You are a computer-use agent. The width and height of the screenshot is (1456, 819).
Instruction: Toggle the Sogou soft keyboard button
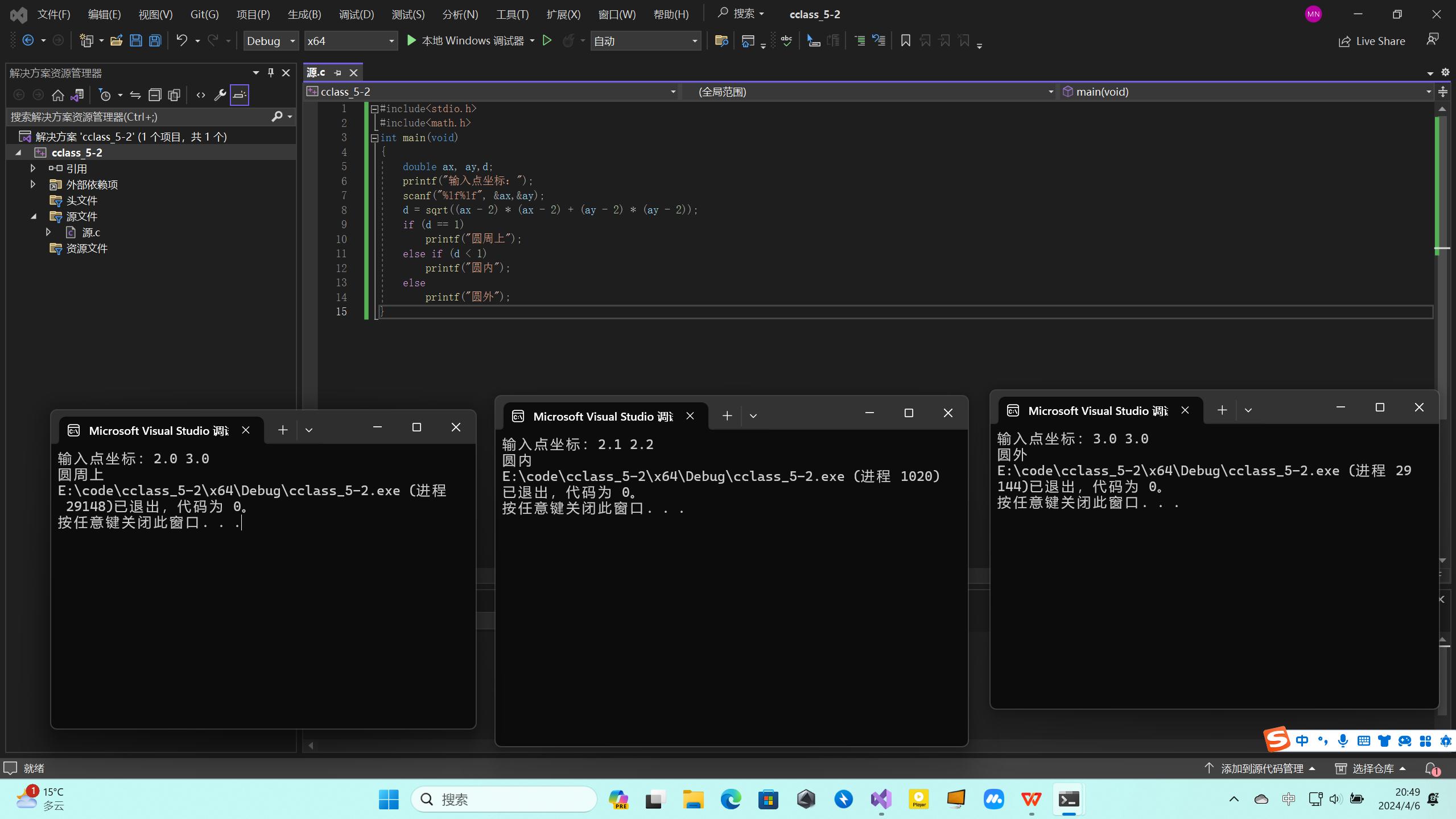[x=1363, y=740]
